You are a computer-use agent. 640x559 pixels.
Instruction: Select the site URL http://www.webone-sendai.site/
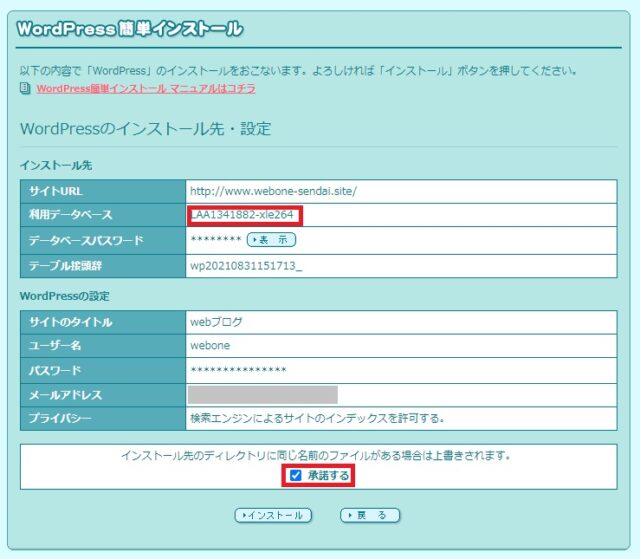(273, 191)
